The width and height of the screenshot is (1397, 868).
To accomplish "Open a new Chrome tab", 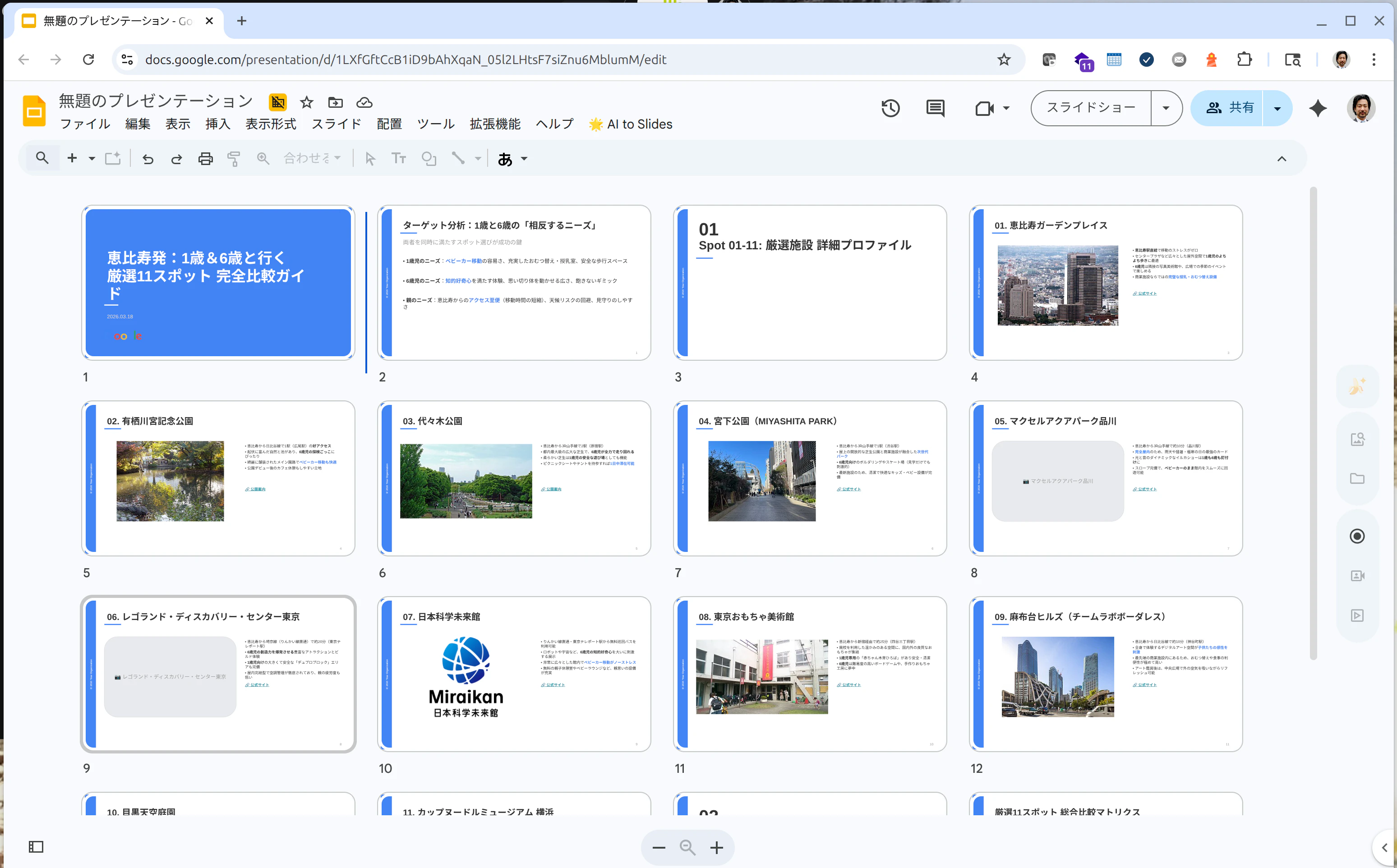I will (242, 21).
